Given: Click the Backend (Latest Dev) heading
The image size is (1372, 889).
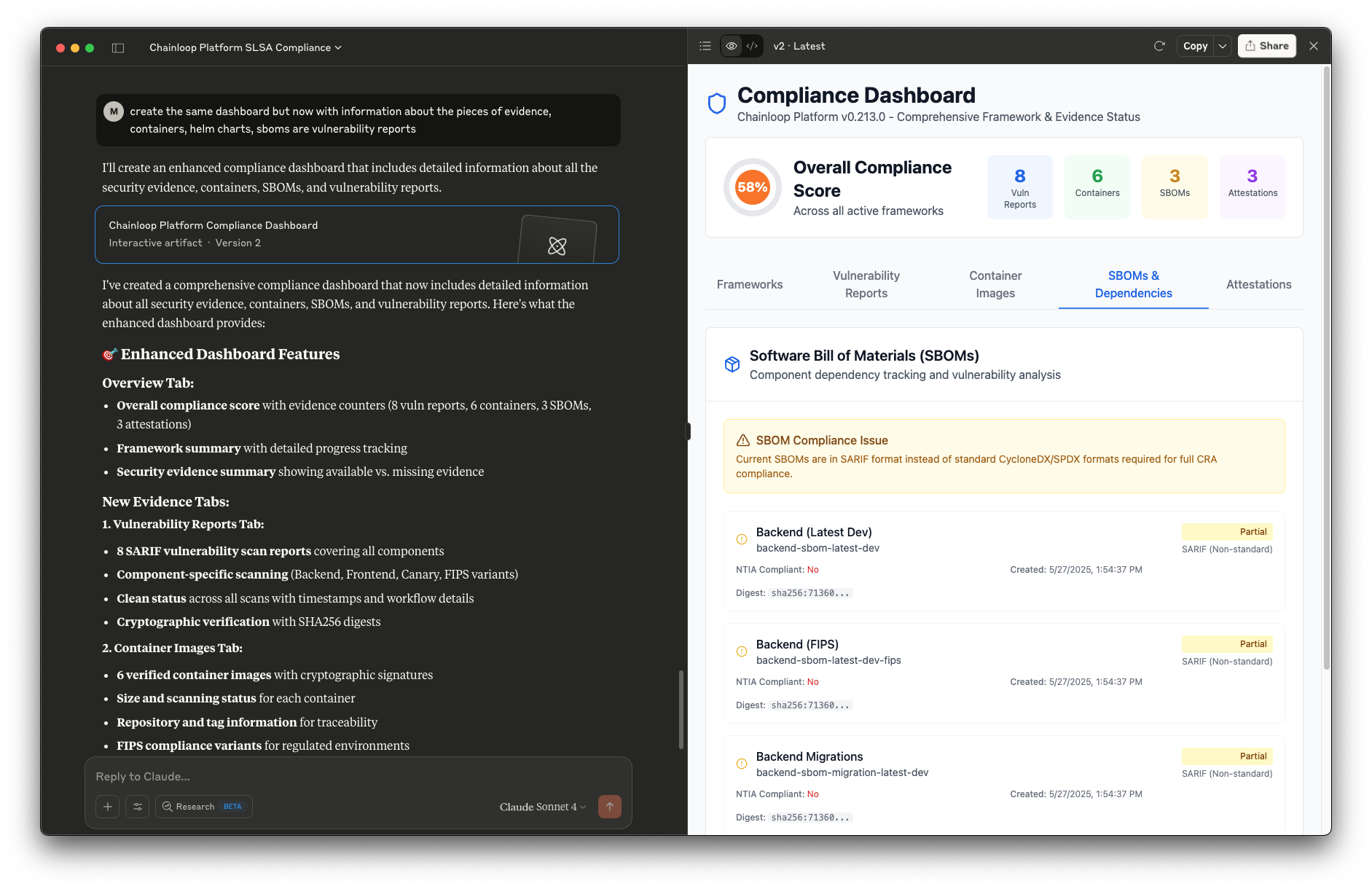Looking at the screenshot, I should [x=814, y=532].
